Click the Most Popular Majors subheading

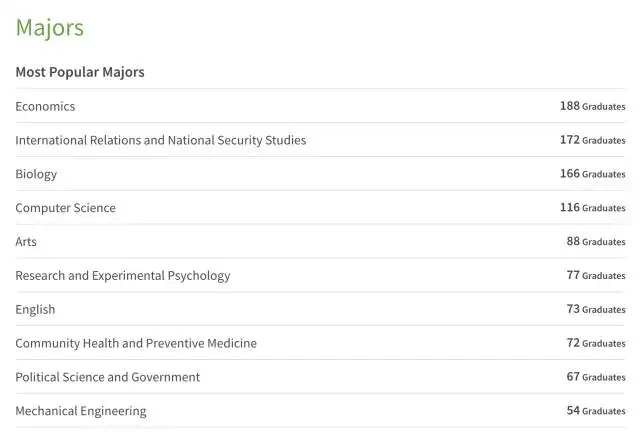(x=80, y=72)
